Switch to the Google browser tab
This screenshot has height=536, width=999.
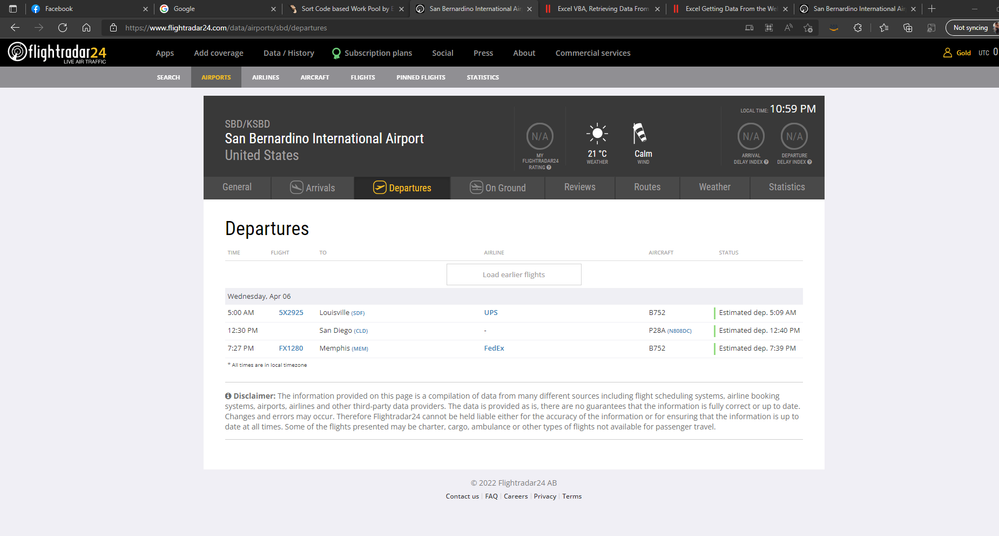(217, 9)
